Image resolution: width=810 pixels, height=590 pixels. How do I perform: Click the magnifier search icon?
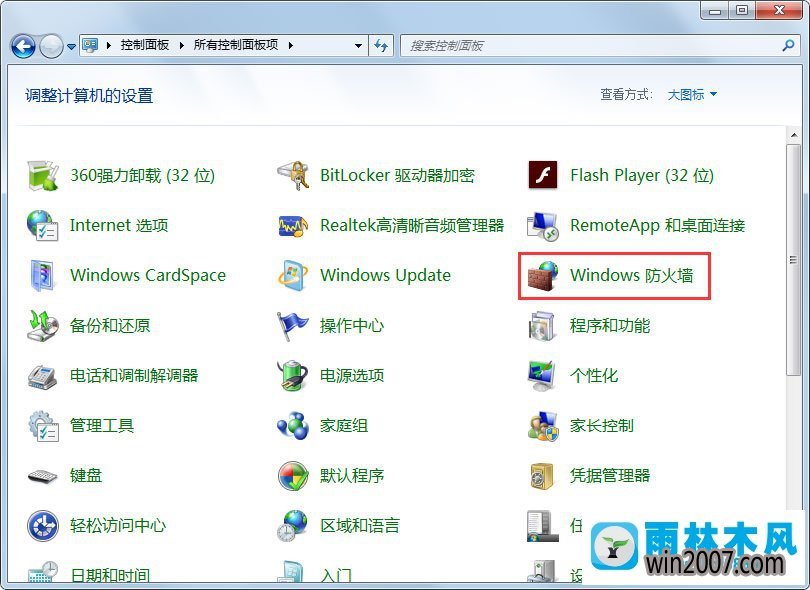click(x=788, y=45)
